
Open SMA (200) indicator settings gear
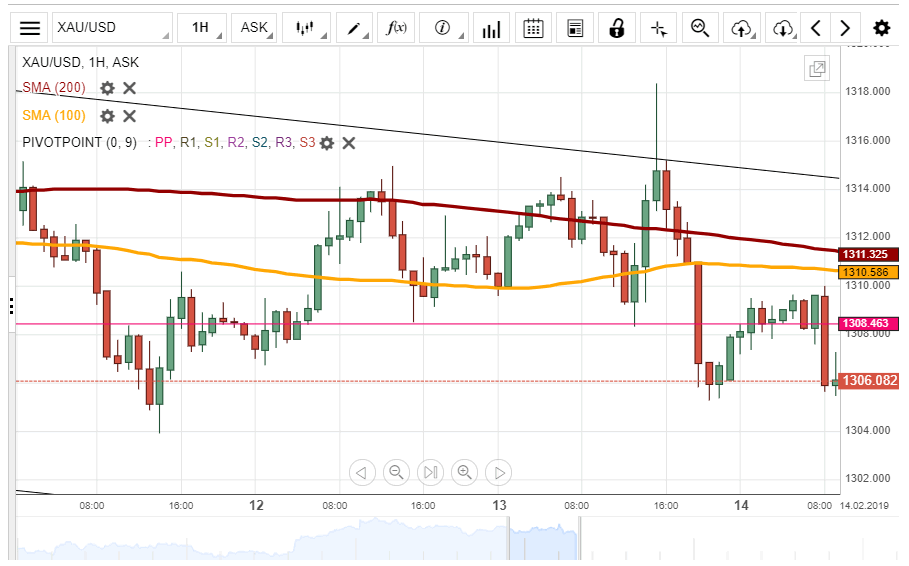107,88
